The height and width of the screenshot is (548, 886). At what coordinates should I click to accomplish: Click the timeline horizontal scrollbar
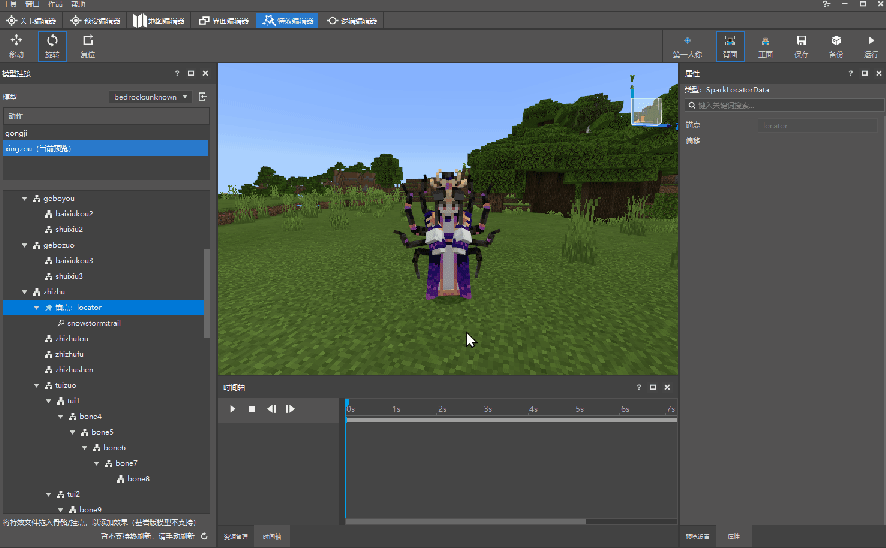466,521
